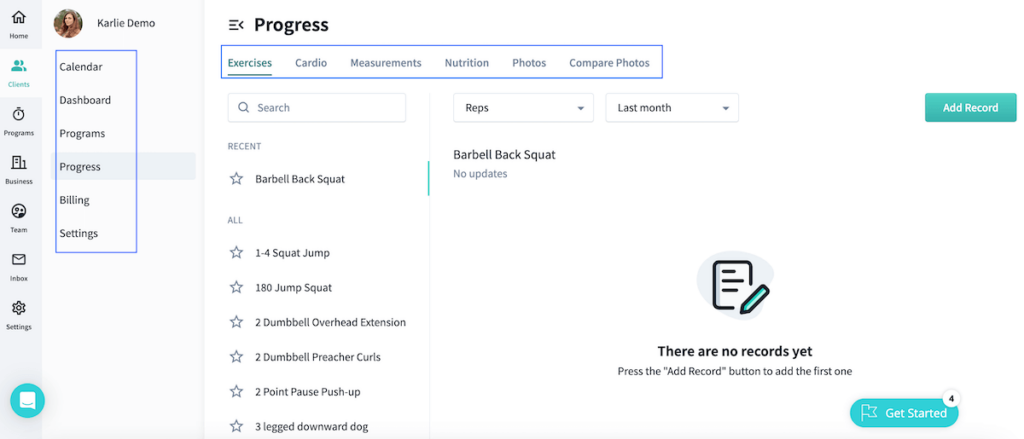Star the Barbell Back Squat exercise

[237, 179]
